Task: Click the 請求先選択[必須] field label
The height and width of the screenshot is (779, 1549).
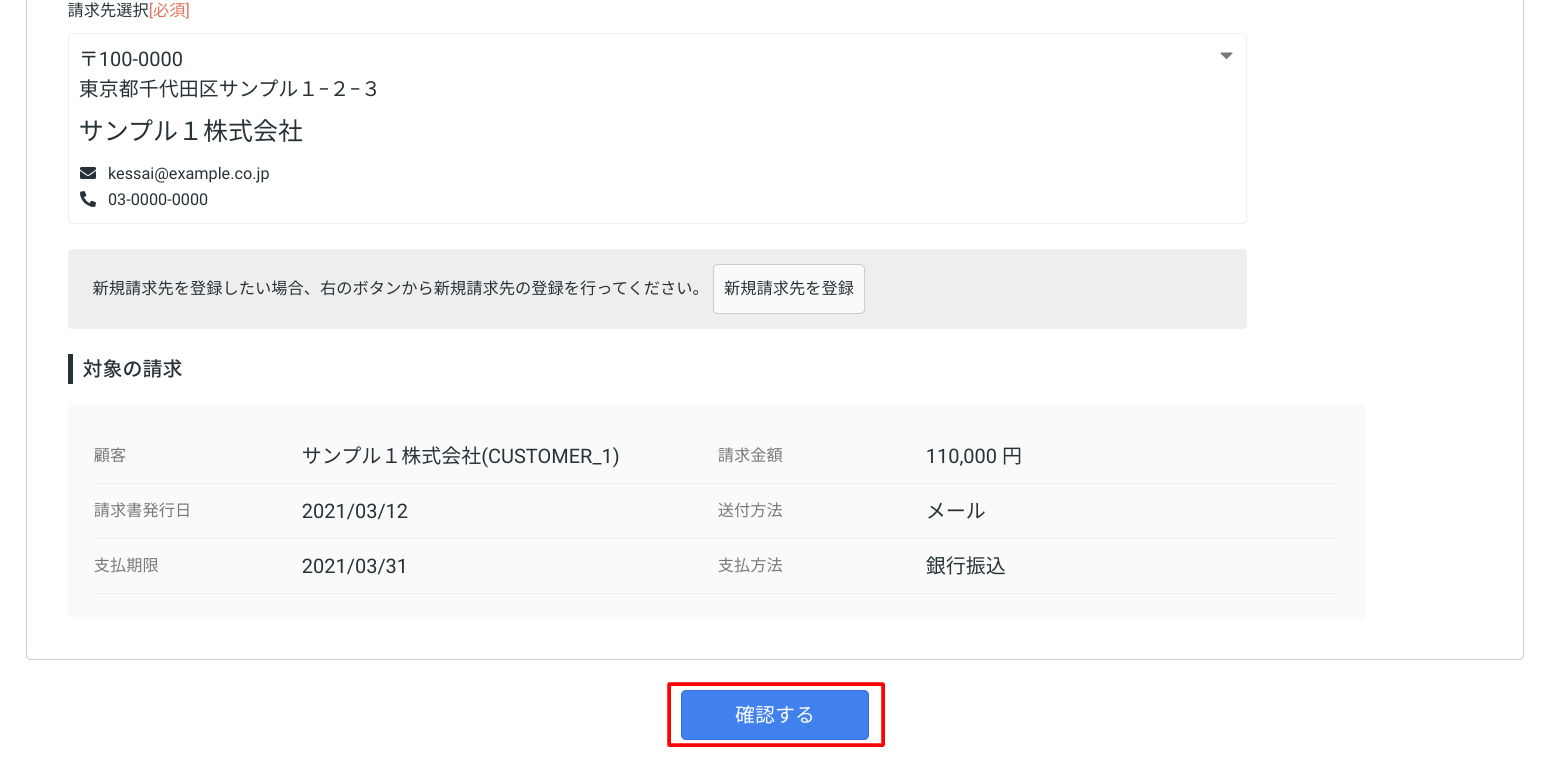Action: click(x=129, y=11)
